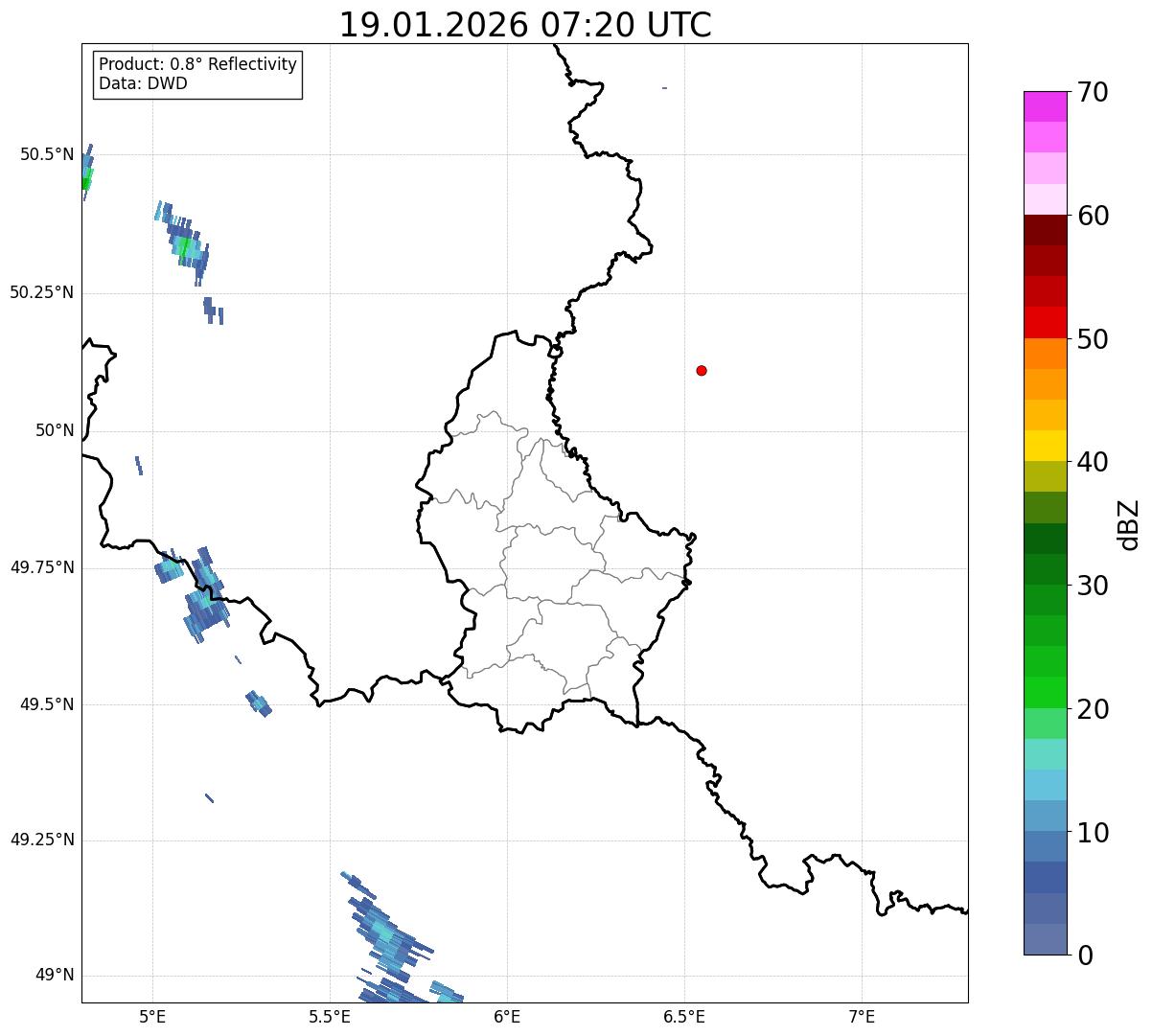Click the red station marker dot

click(x=702, y=370)
